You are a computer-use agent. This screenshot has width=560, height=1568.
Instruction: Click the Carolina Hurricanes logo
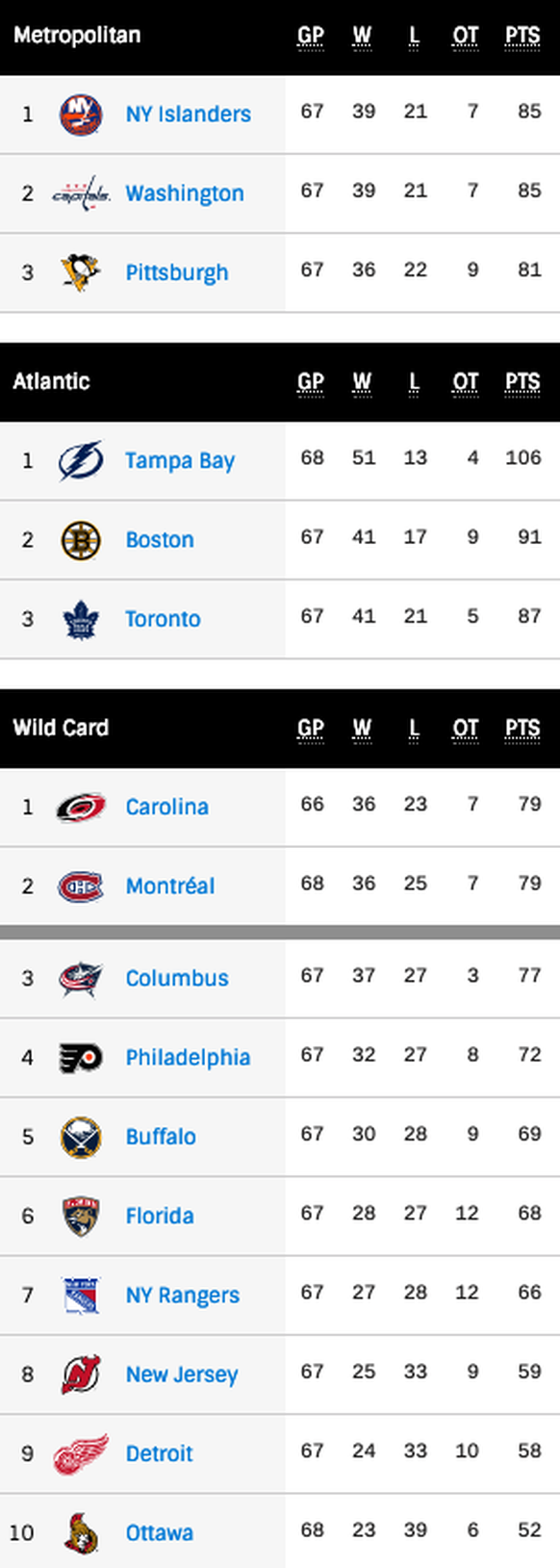(81, 808)
